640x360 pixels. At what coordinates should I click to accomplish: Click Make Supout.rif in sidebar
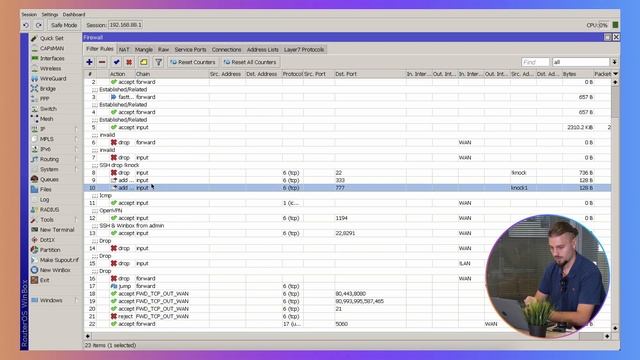pyautogui.click(x=59, y=260)
